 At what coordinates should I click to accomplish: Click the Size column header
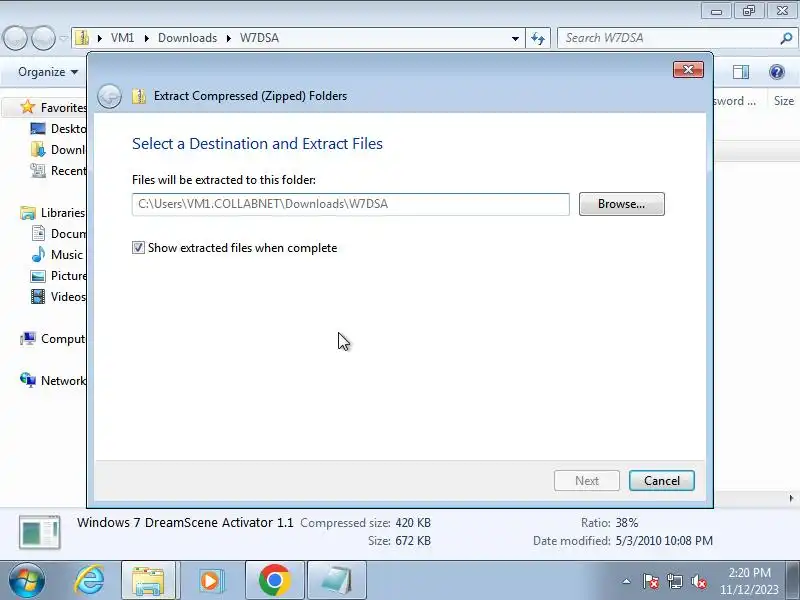784,101
